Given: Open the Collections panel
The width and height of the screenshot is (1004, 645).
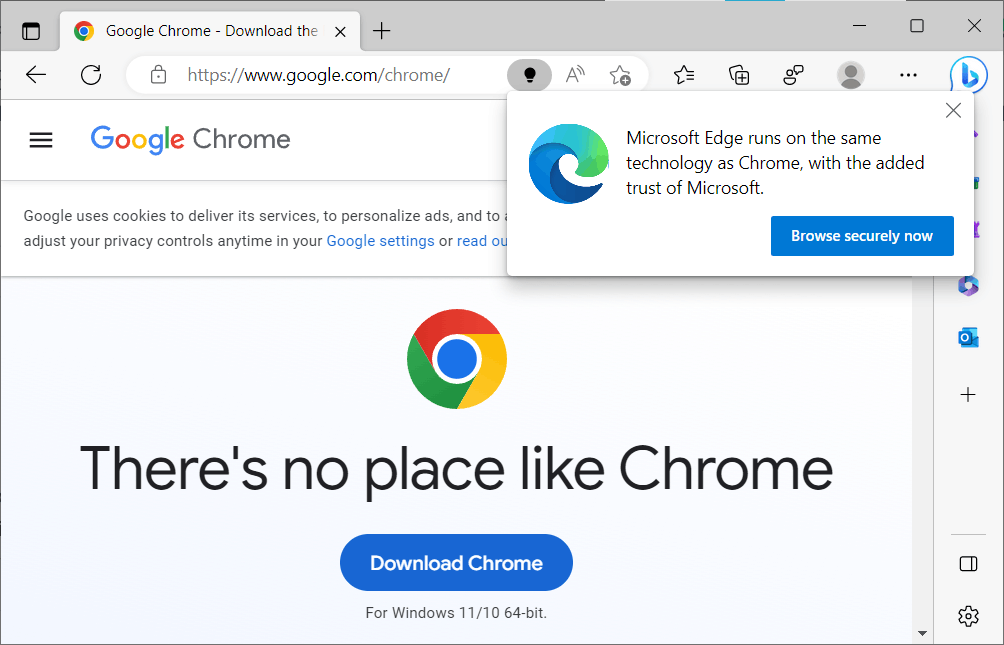Looking at the screenshot, I should [738, 74].
